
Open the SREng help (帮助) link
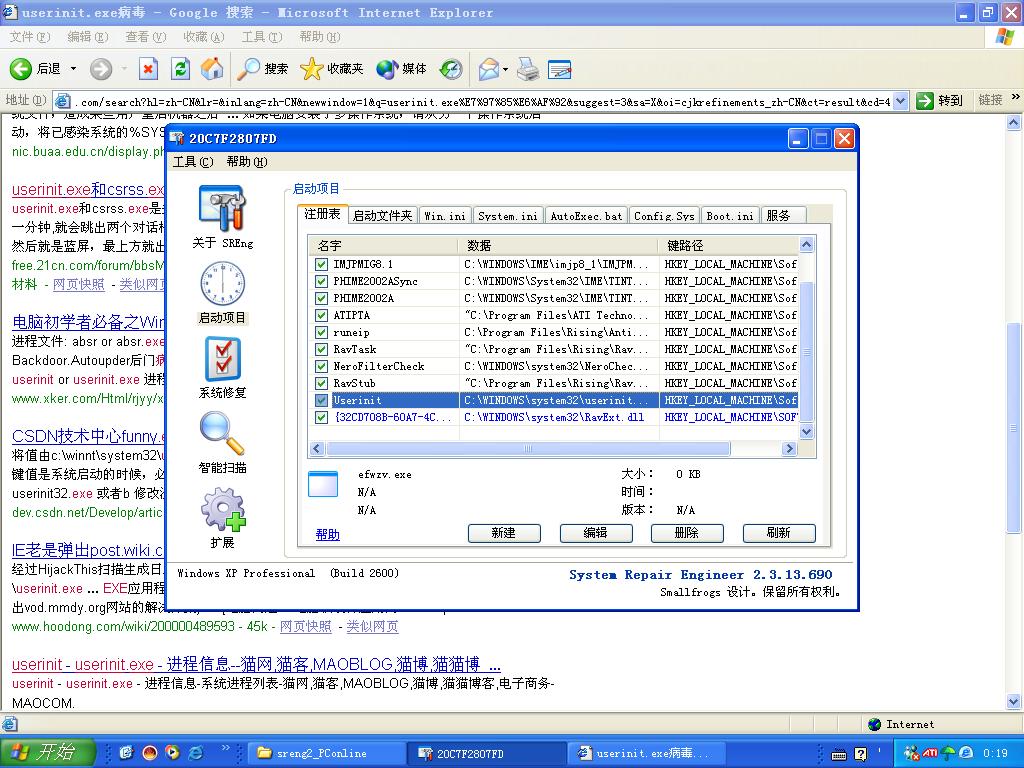coord(327,534)
